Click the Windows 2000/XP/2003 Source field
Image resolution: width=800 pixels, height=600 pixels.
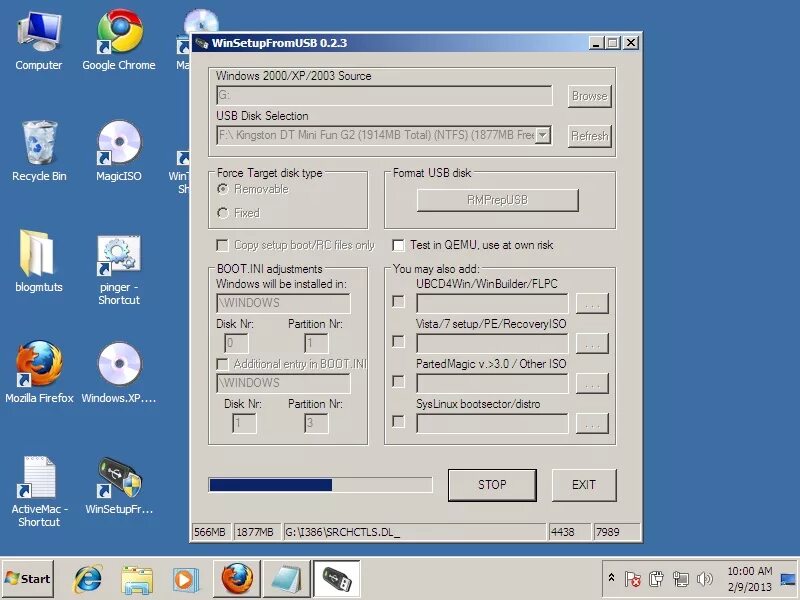[385, 95]
